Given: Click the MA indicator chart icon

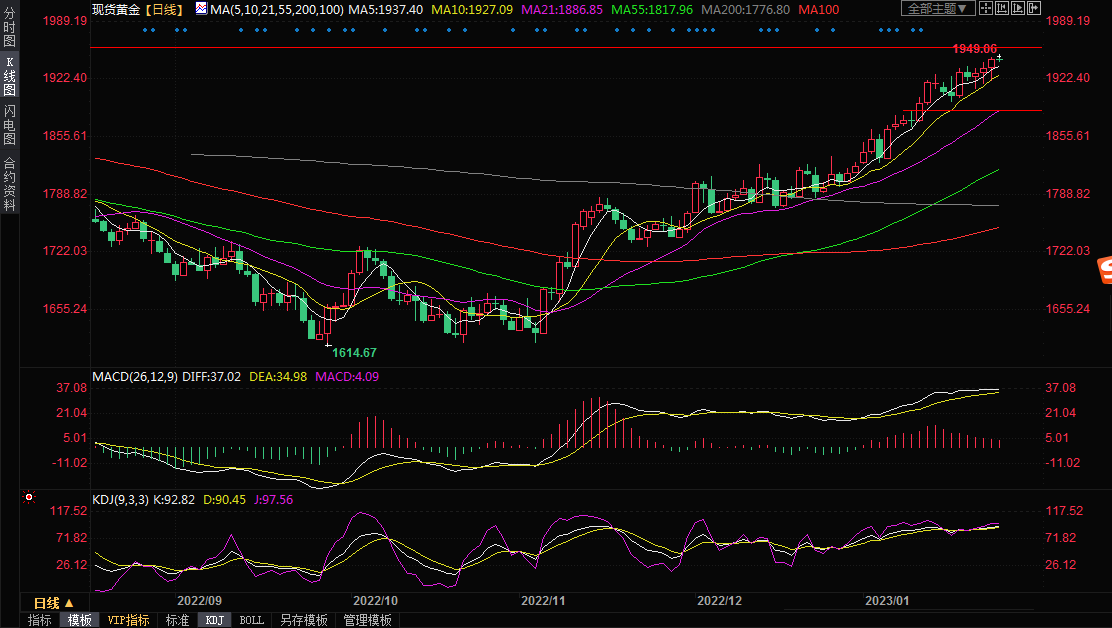Looking at the screenshot, I should (201, 9).
